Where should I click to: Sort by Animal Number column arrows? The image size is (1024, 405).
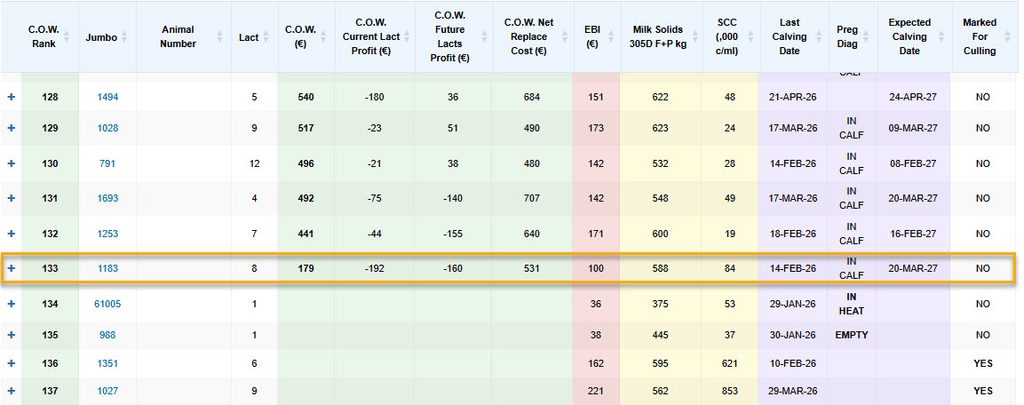click(219, 37)
